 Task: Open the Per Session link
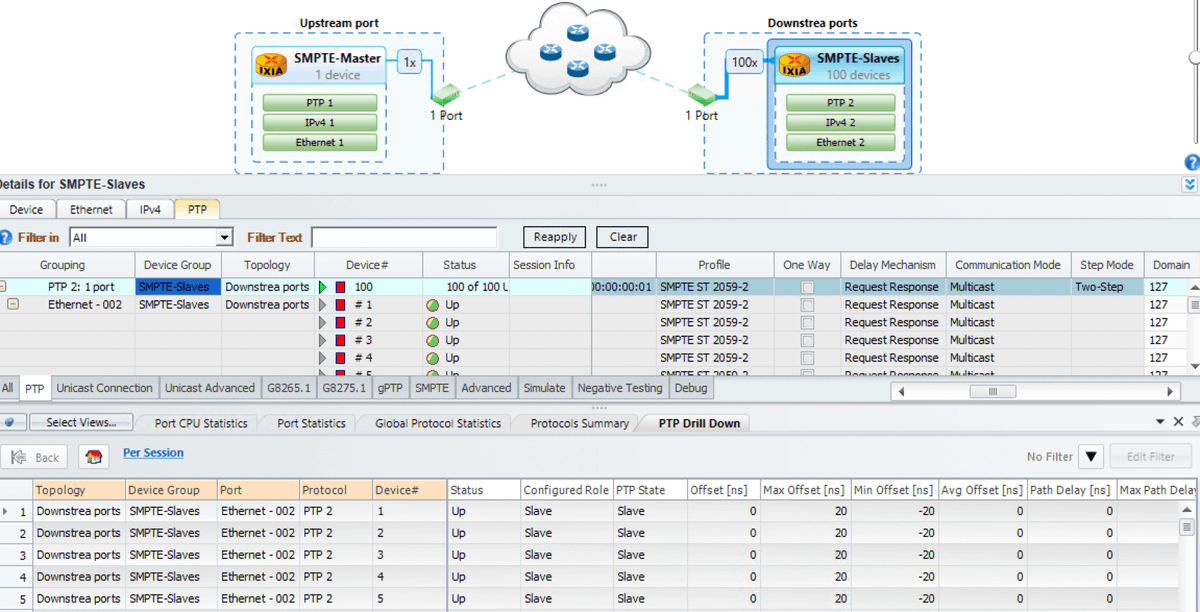(153, 453)
